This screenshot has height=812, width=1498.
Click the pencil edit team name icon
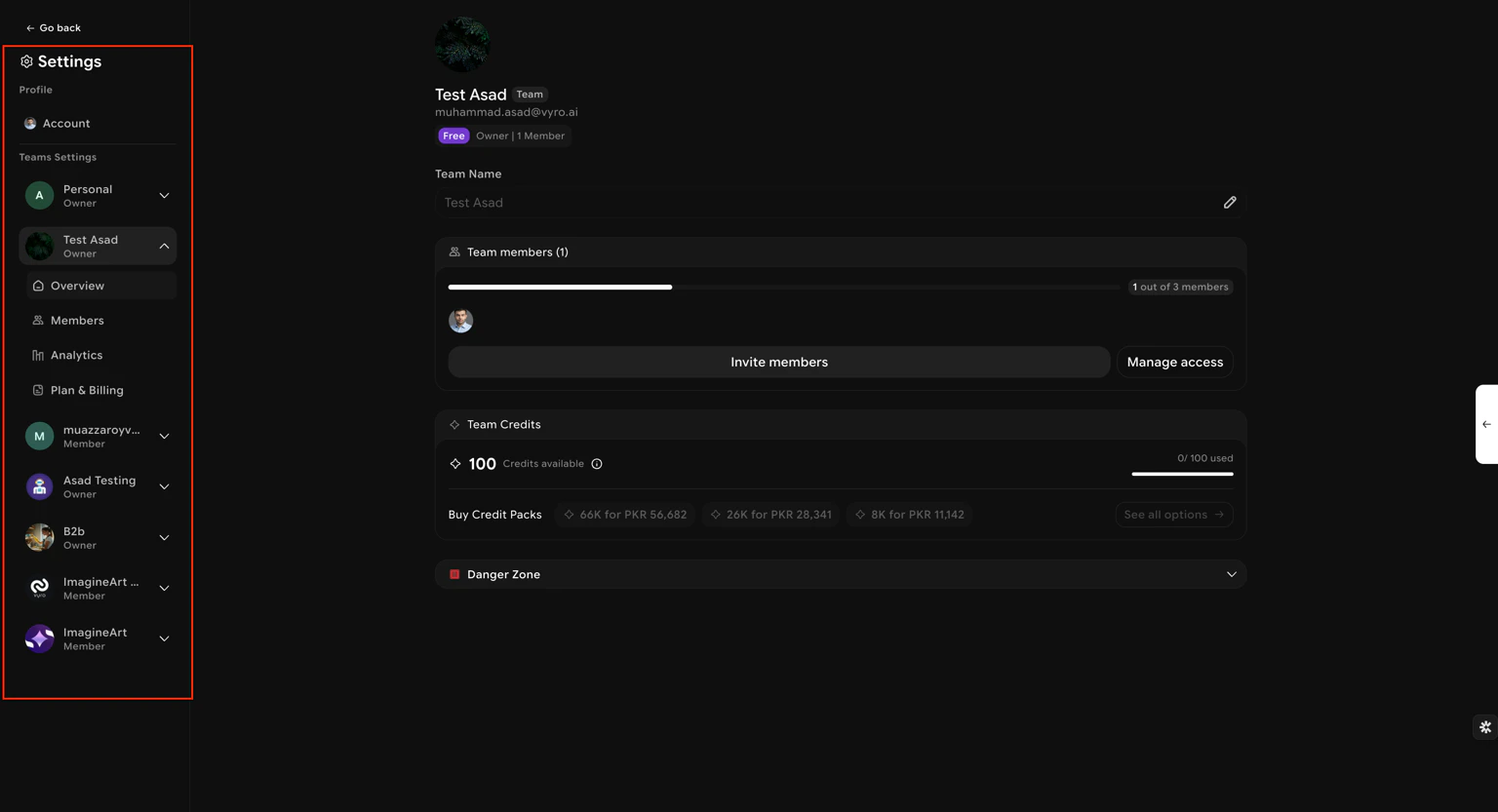tap(1230, 203)
